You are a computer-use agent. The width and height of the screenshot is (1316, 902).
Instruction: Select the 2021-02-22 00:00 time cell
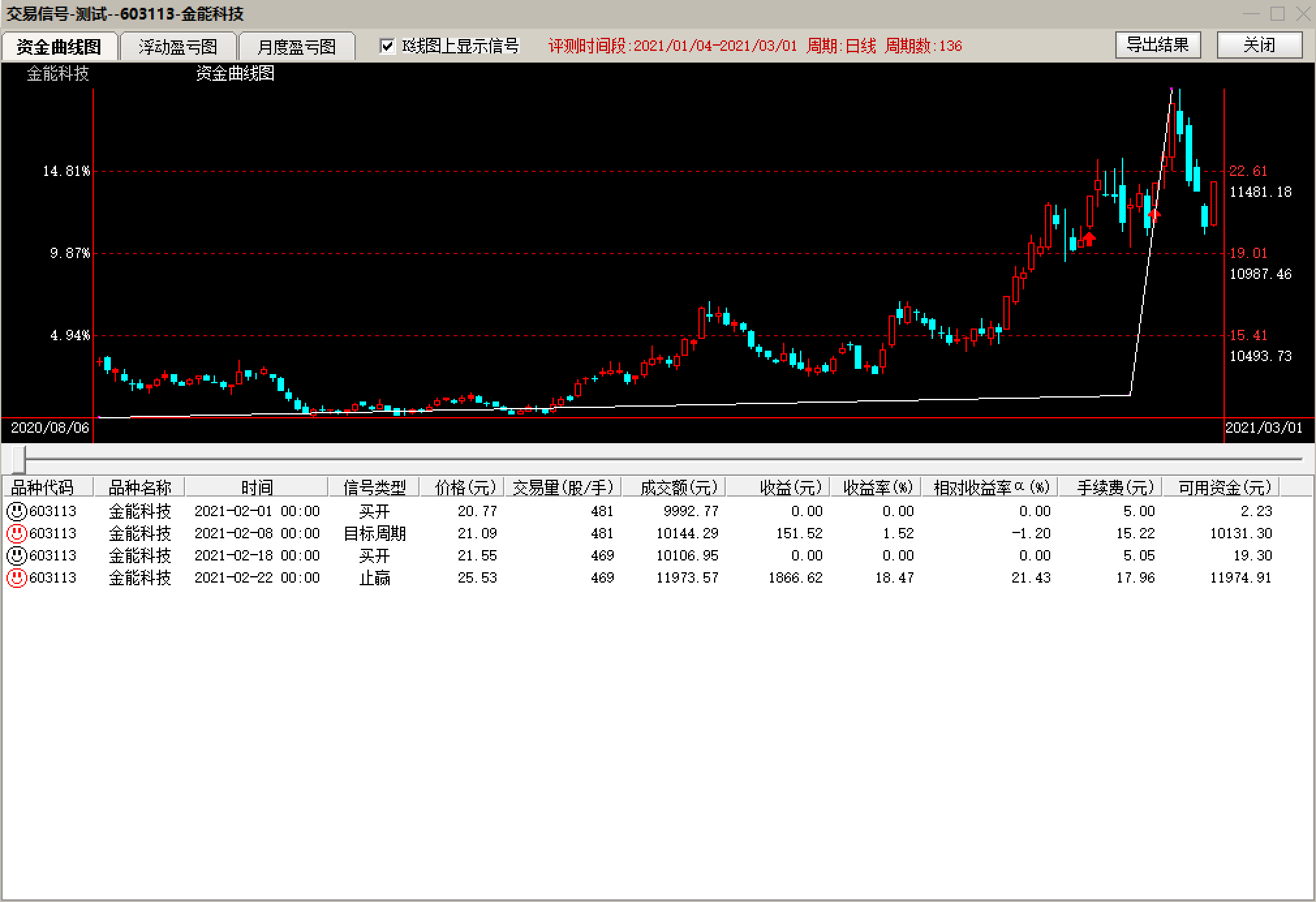(x=257, y=577)
